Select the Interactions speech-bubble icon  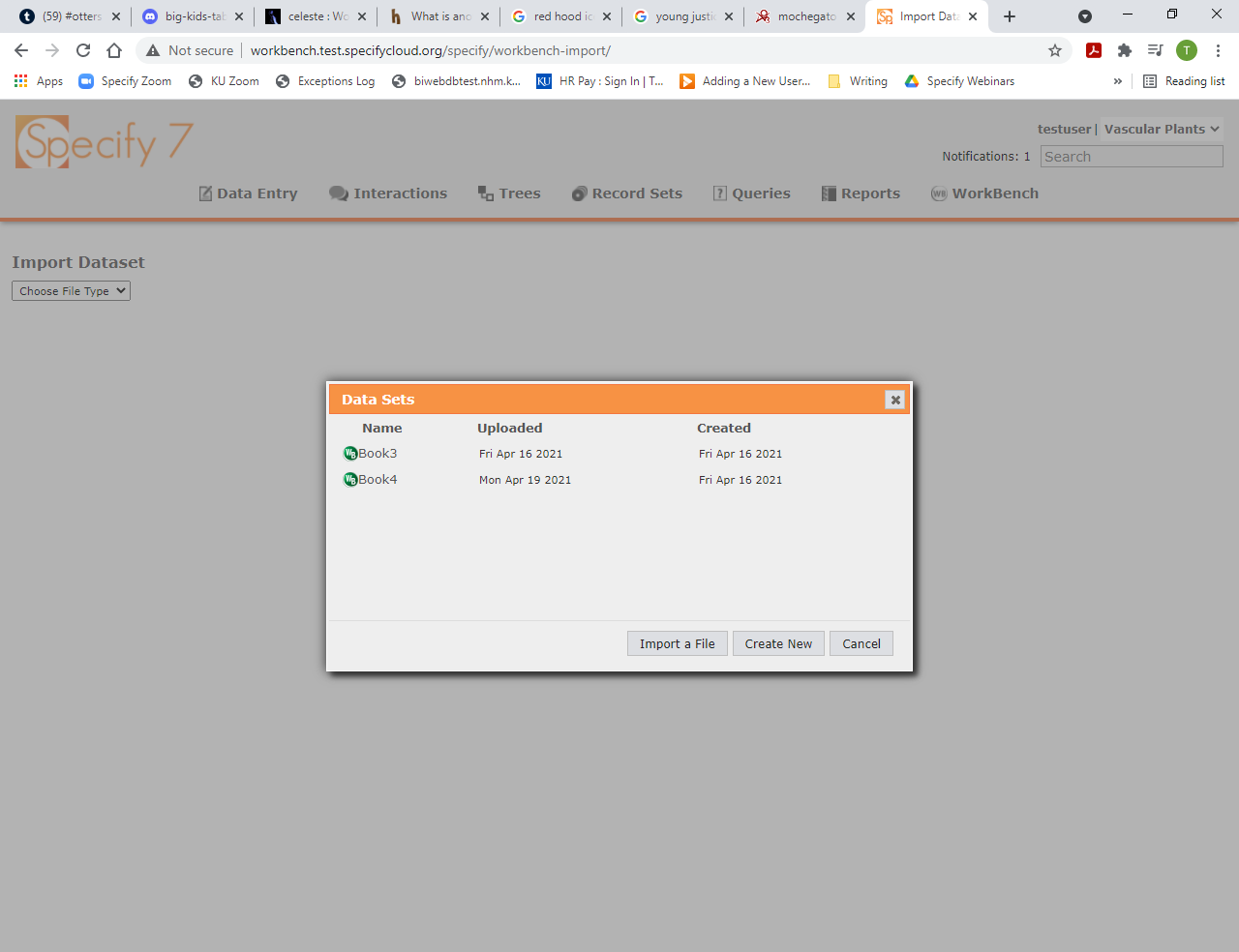click(x=338, y=193)
